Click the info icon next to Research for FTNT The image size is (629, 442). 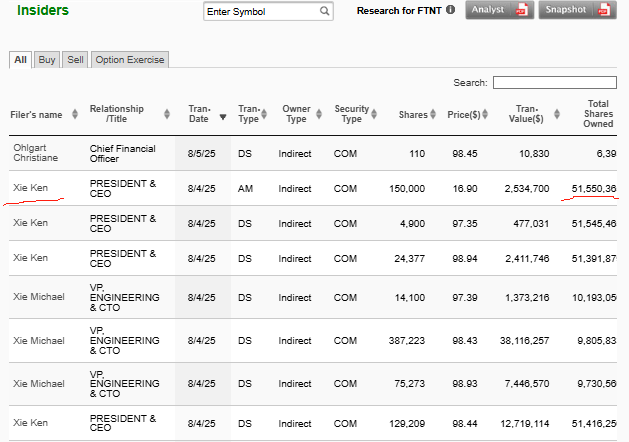pyautogui.click(x=450, y=10)
